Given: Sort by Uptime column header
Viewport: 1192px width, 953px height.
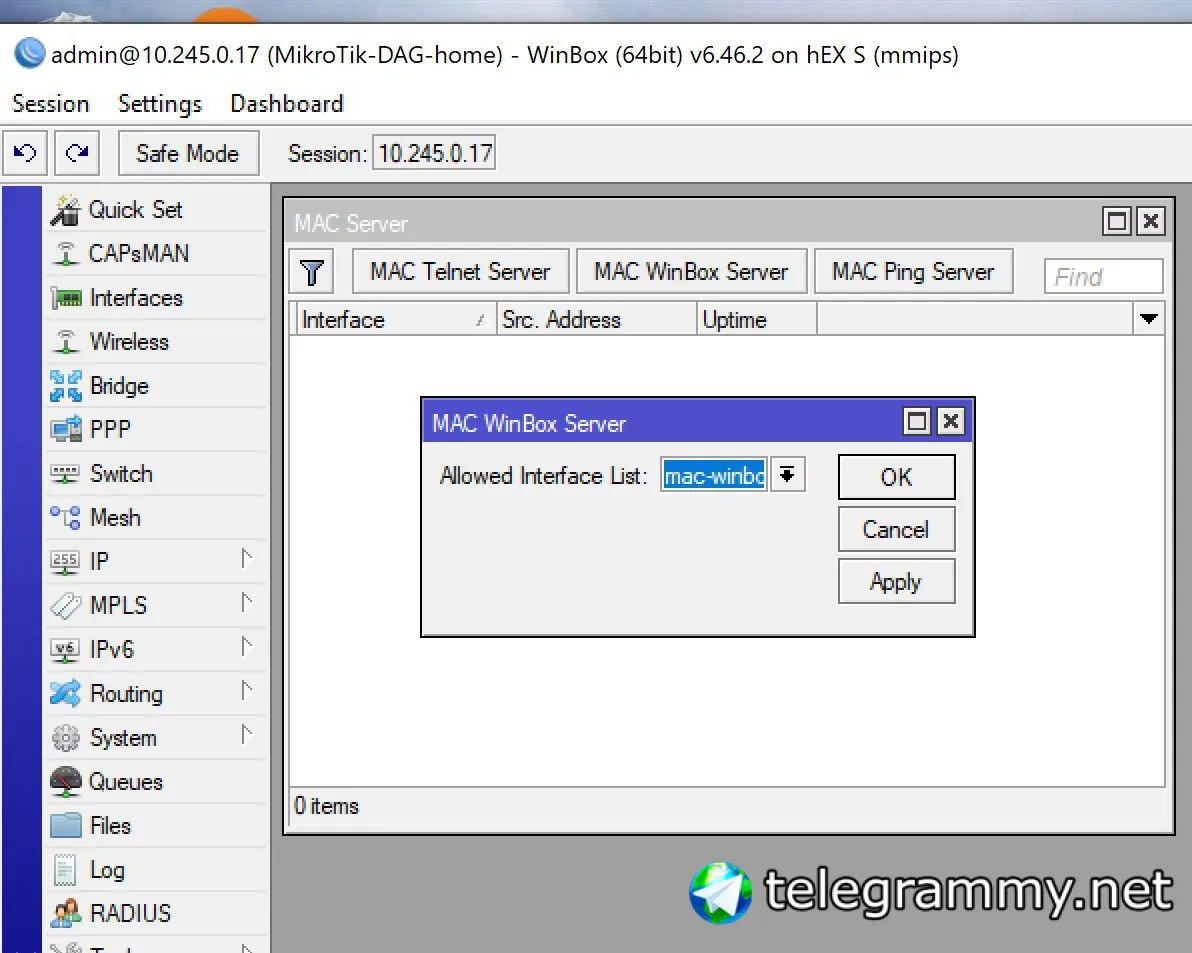Looking at the screenshot, I should (756, 319).
